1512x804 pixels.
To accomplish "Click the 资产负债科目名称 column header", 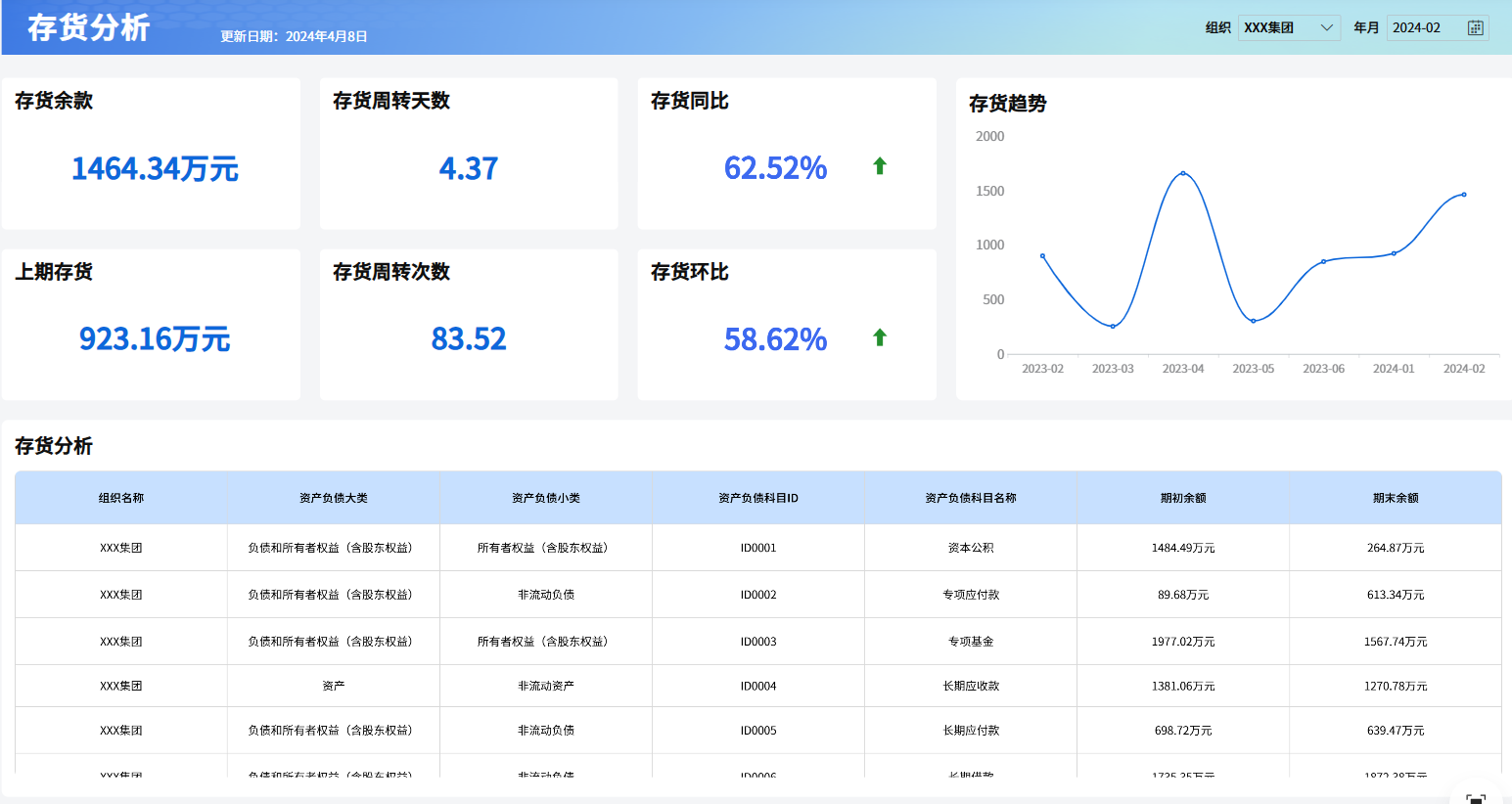I will pyautogui.click(x=971, y=498).
